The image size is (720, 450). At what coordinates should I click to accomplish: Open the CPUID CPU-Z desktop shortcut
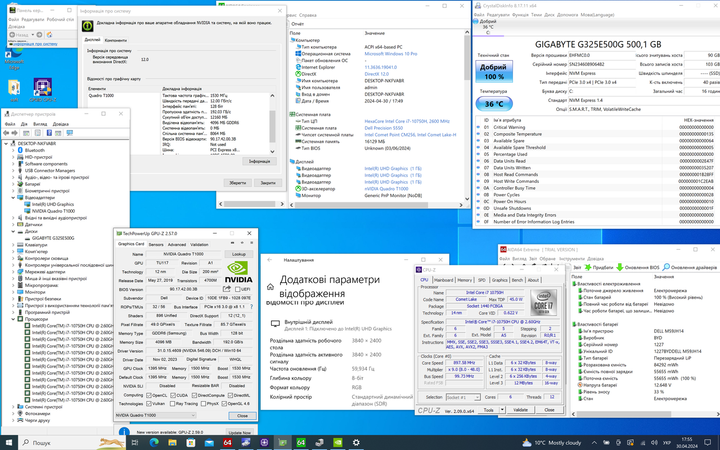(x=43, y=90)
